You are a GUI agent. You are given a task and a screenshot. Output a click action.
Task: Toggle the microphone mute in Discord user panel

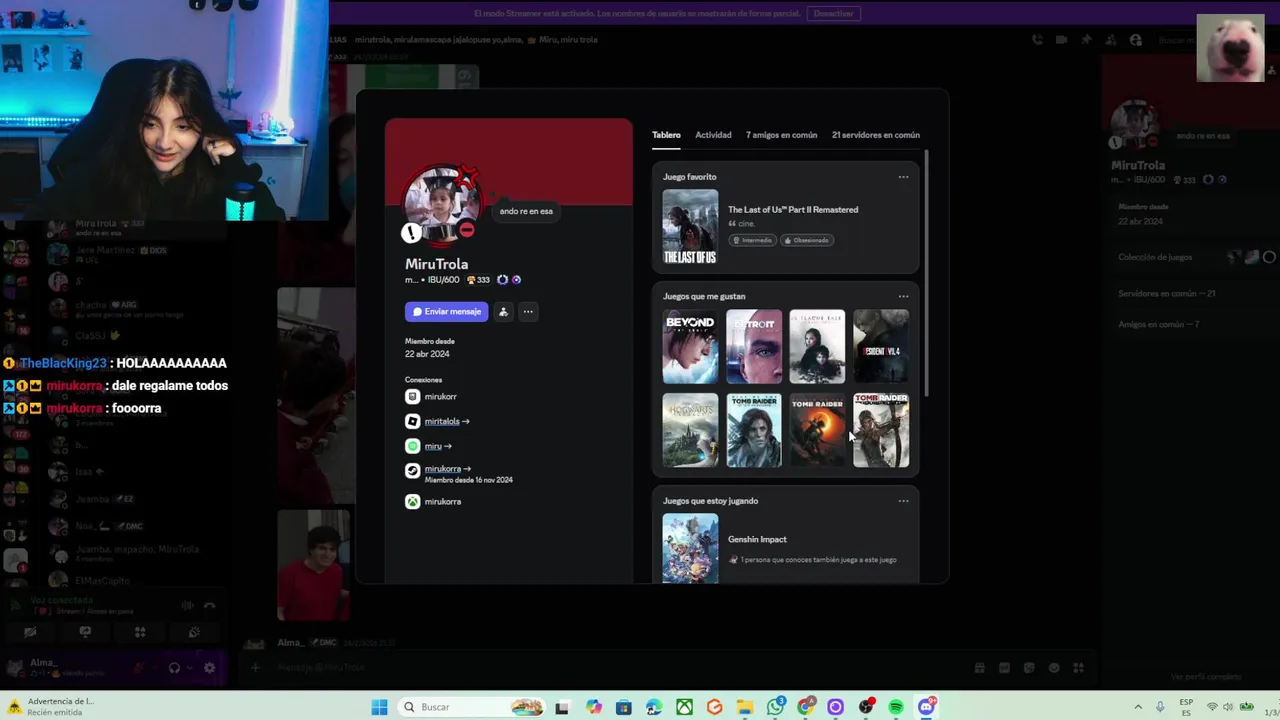point(139,668)
